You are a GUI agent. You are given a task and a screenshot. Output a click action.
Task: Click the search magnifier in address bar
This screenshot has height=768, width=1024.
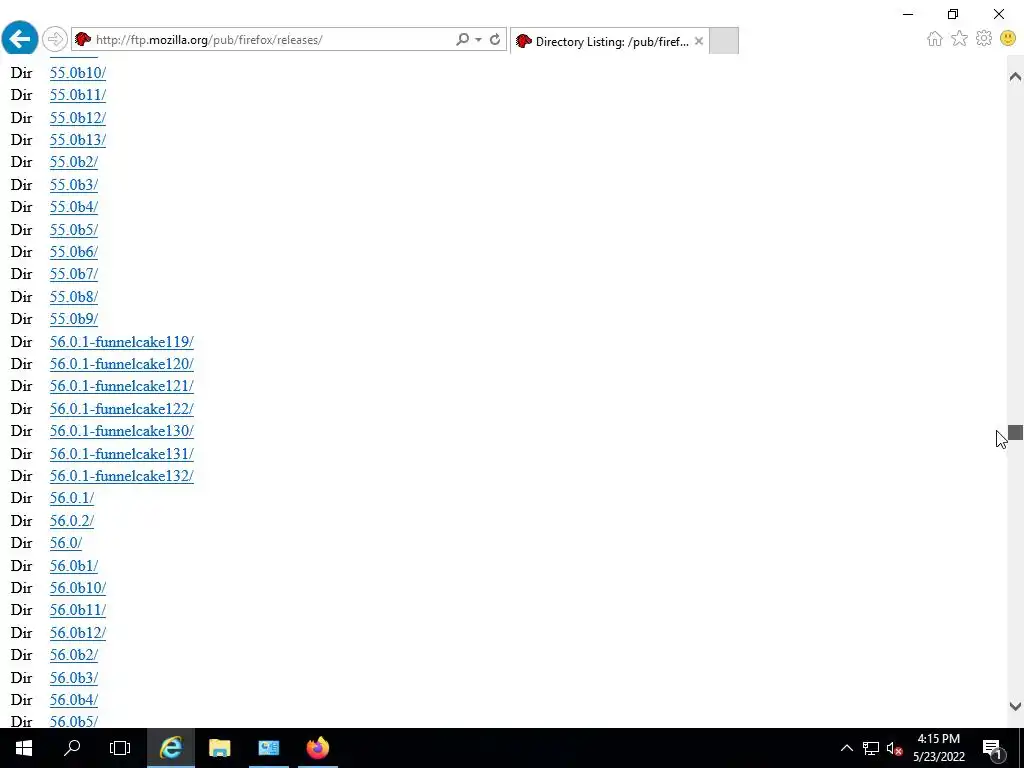point(462,39)
